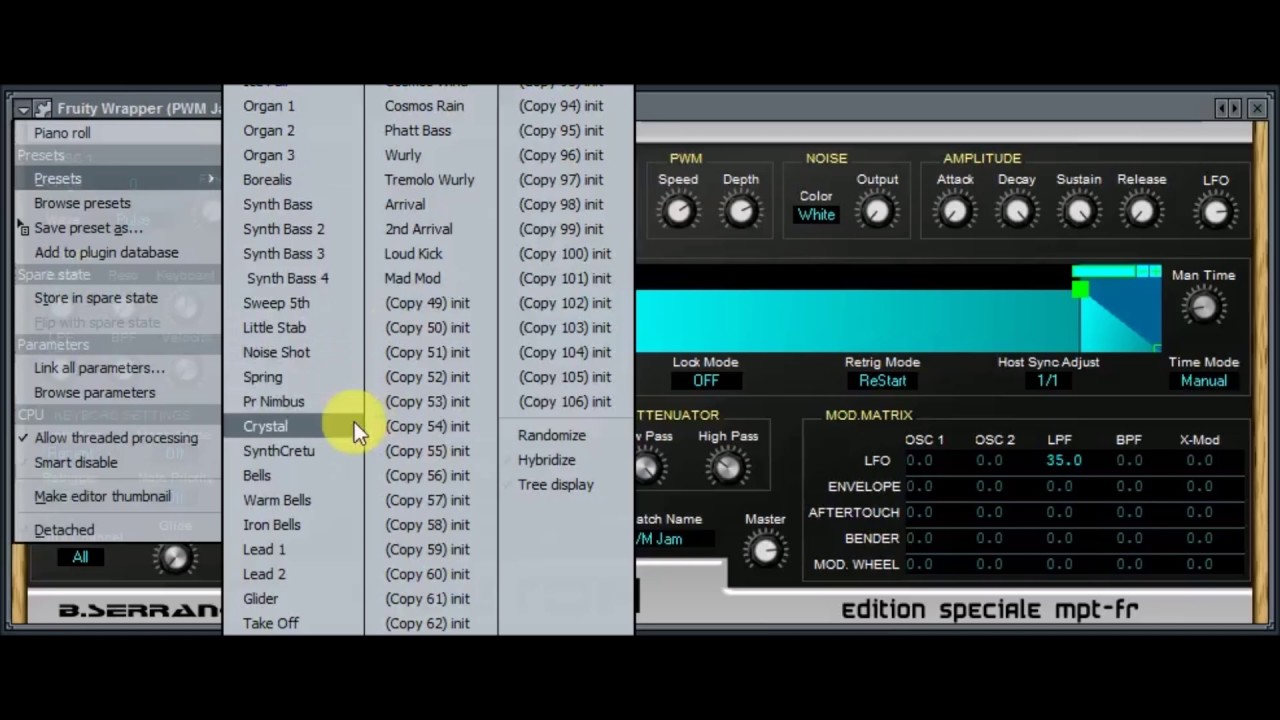Toggle Detached window mode
This screenshot has width=1280, height=720.
(x=64, y=530)
